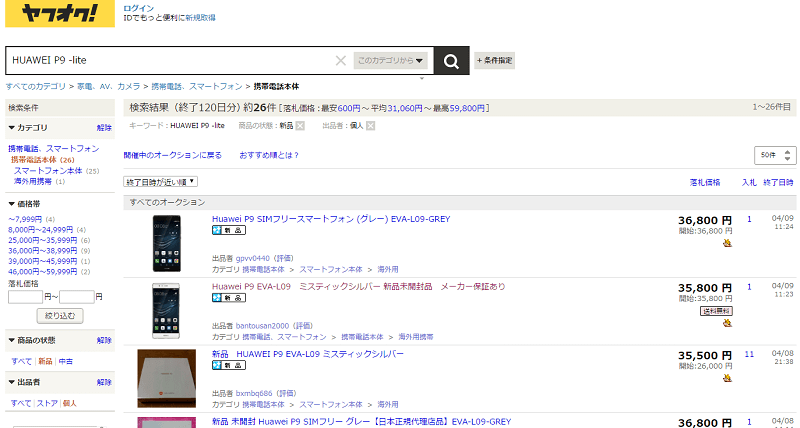Viewport: 800px width, 428px height.
Task: Click the hand icon under the 35,500 円 price
Action: pyautogui.click(x=727, y=378)
